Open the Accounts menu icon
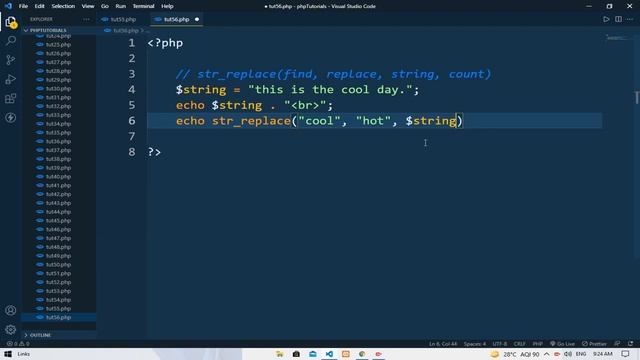The width and height of the screenshot is (640, 360). tap(11, 310)
